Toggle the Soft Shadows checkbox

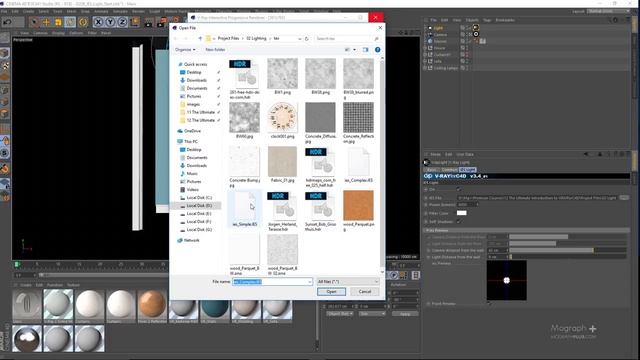458,222
